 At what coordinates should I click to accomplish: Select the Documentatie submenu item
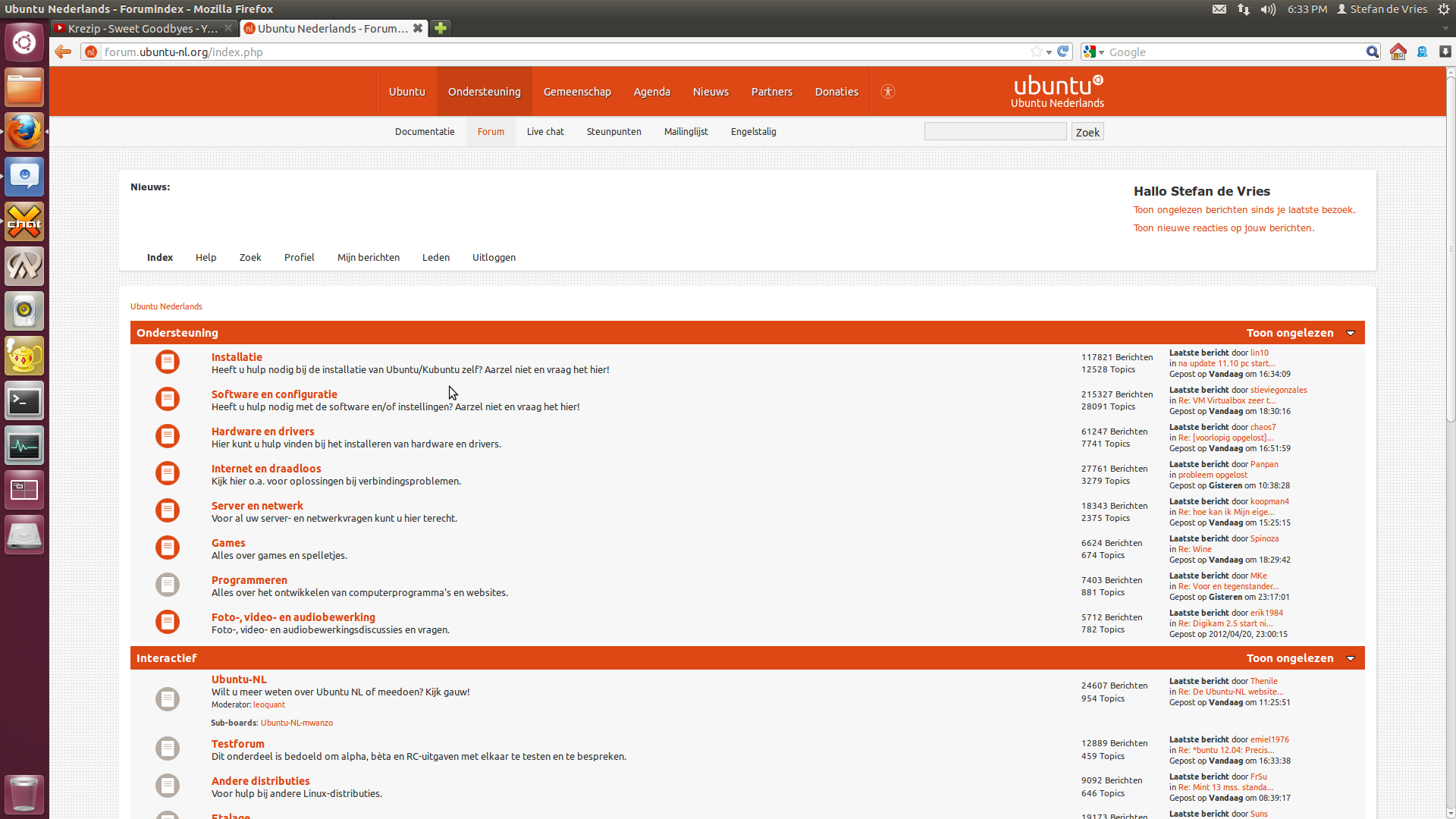[425, 132]
